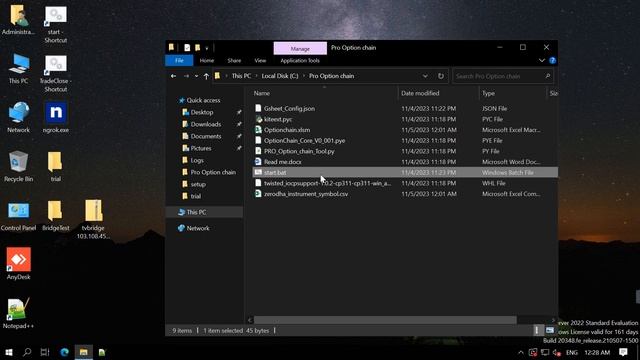Open Pictures in Quick access

(201, 148)
